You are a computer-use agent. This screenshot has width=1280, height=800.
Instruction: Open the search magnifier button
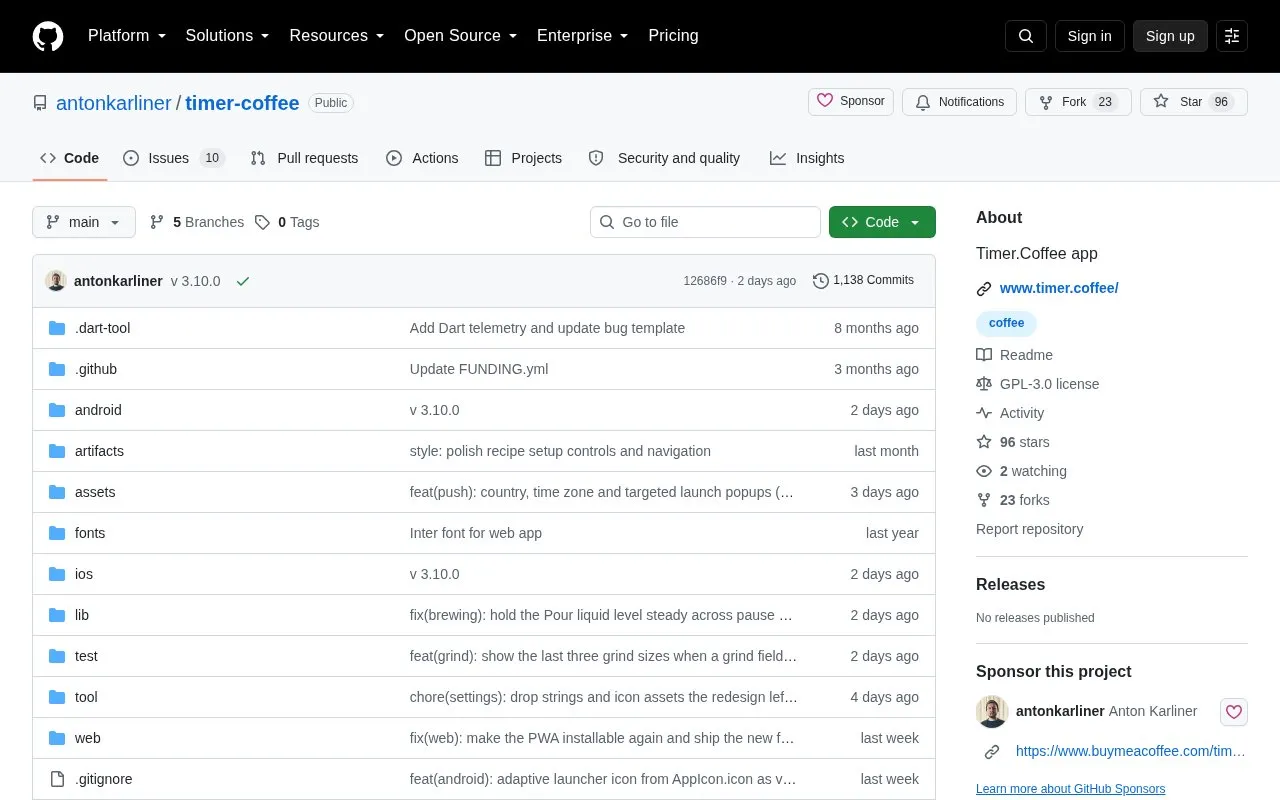tap(1026, 36)
